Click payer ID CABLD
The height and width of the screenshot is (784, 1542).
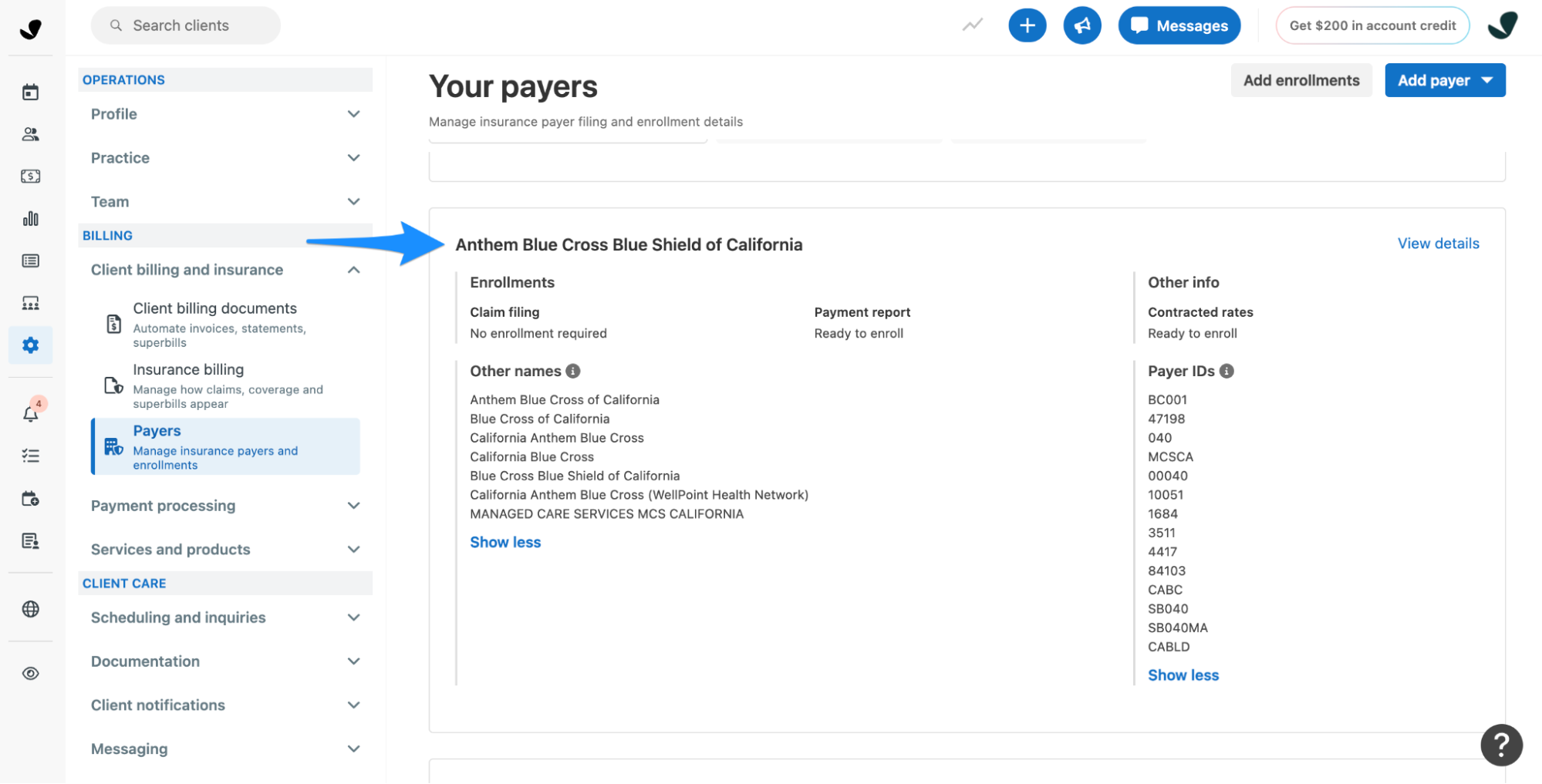[x=1169, y=648]
